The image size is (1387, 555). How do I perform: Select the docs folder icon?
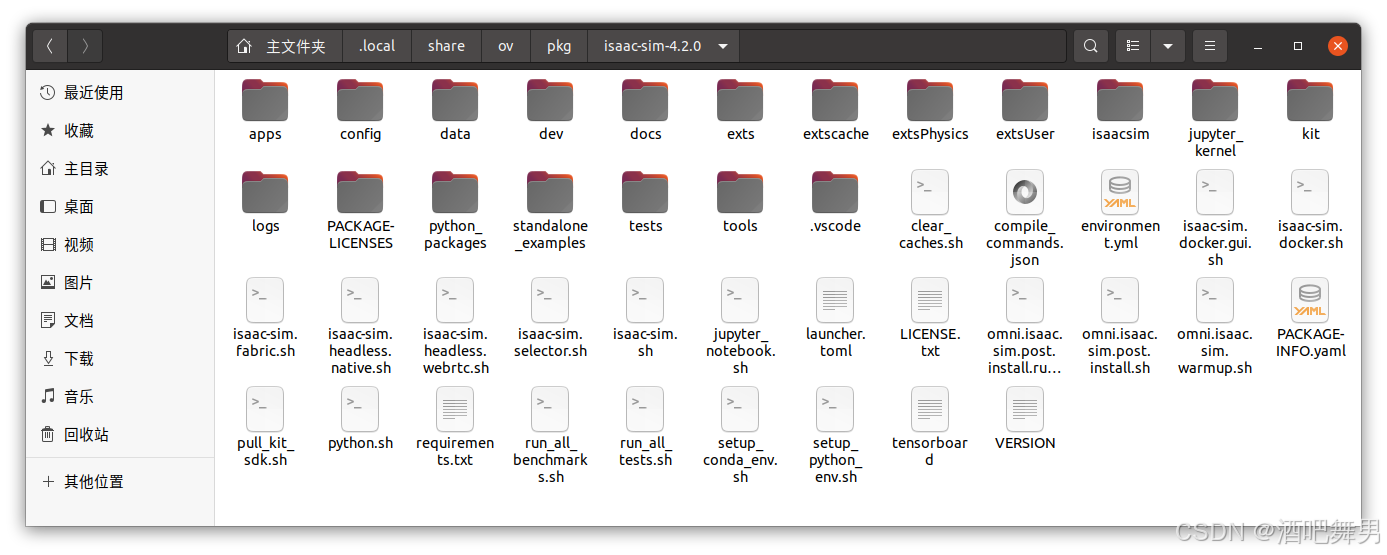(x=645, y=100)
